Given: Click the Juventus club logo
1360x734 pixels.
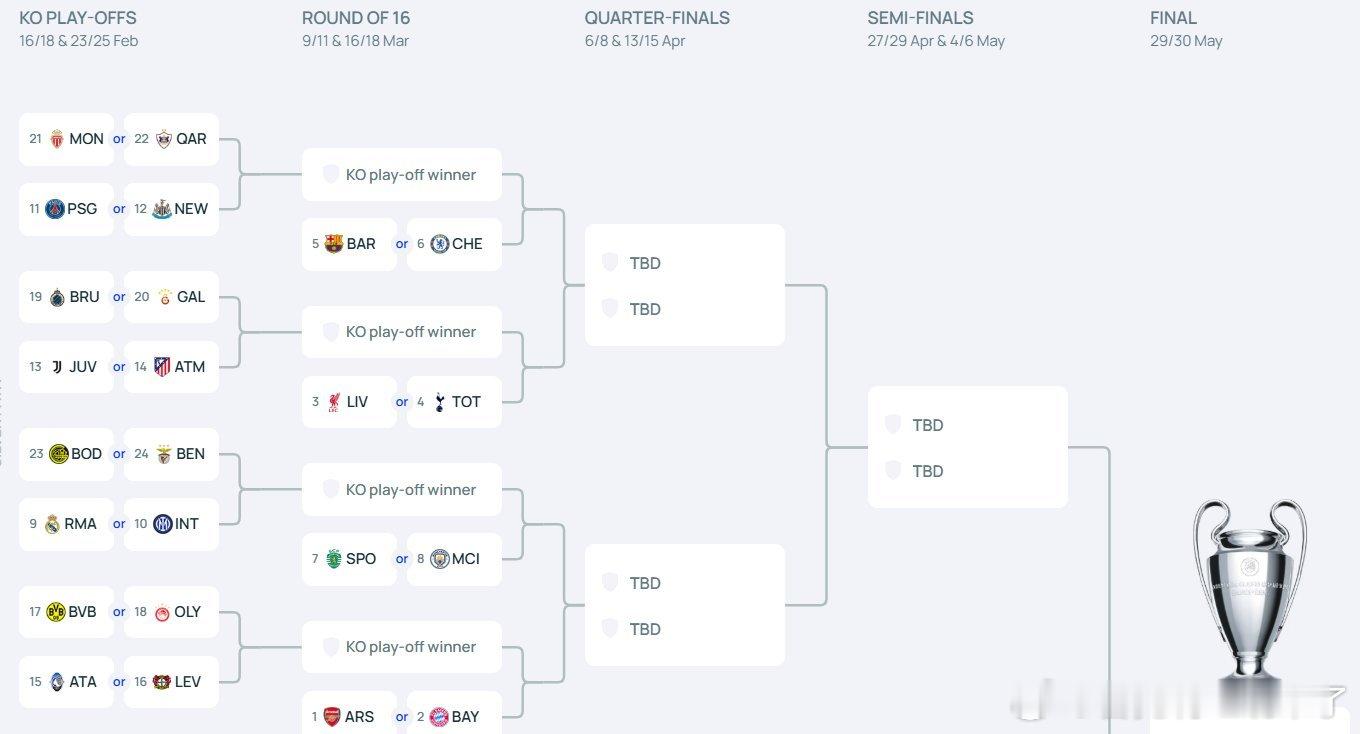Looking at the screenshot, I should pyautogui.click(x=57, y=367).
